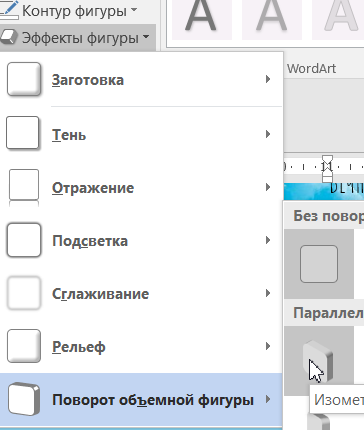Click the Подсветка glow icon

click(x=24, y=240)
